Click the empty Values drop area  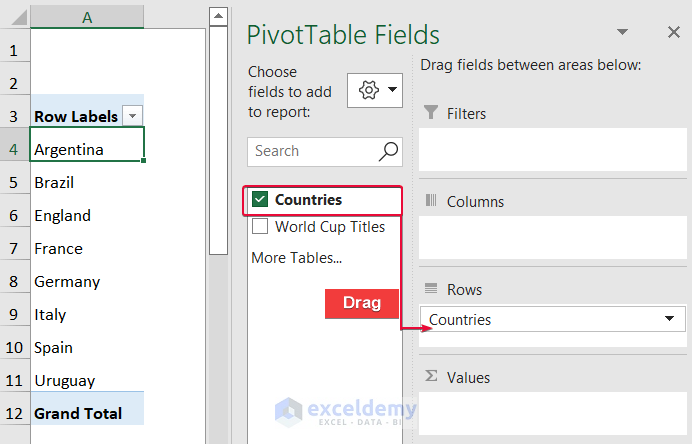[553, 412]
